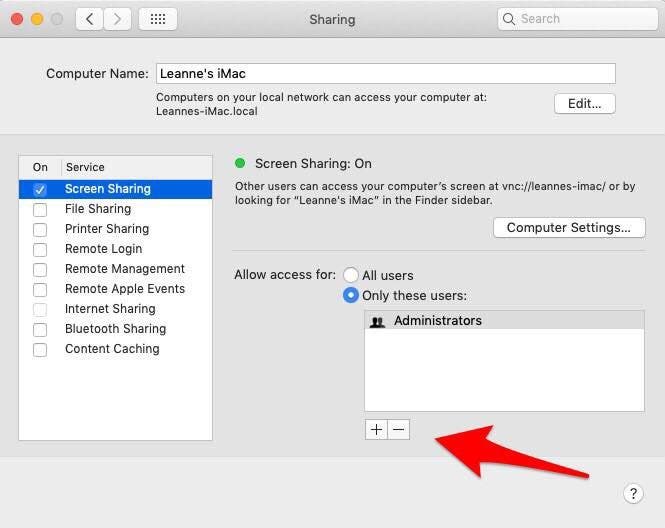The width and height of the screenshot is (665, 528).
Task: Open Computer Settings… button
Action: [568, 228]
